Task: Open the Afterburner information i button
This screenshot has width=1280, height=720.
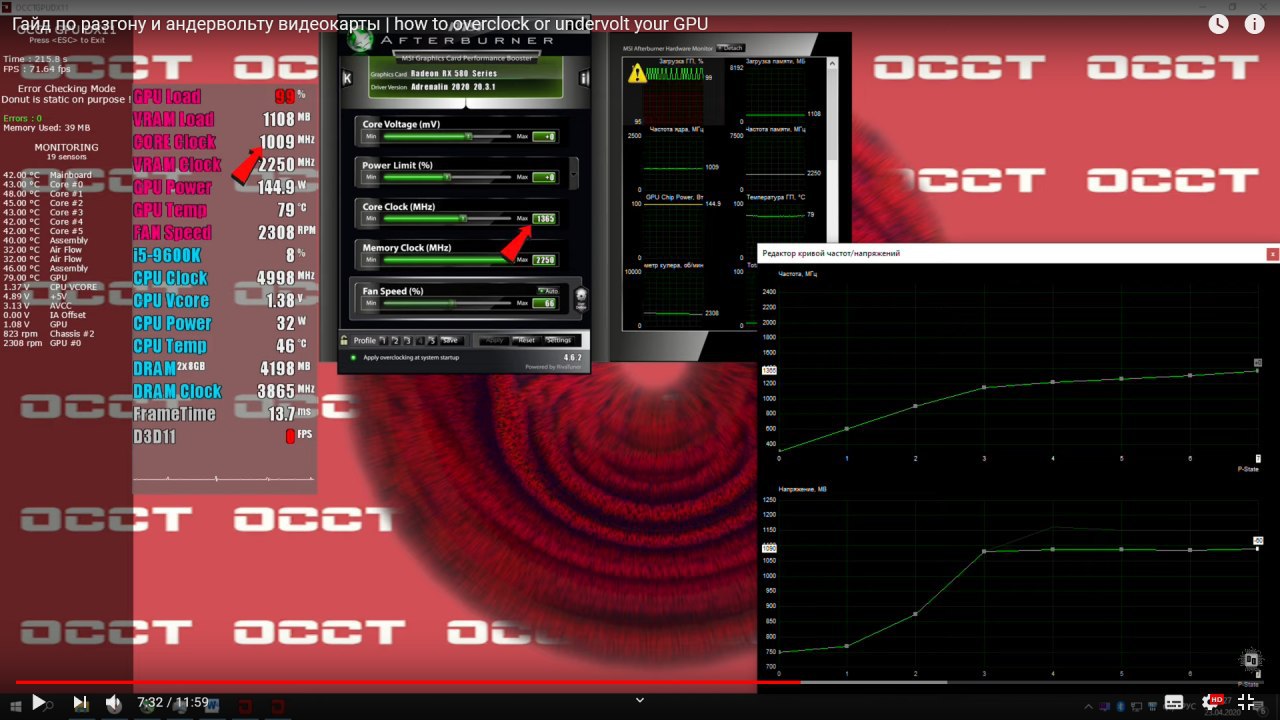Action: click(x=584, y=78)
